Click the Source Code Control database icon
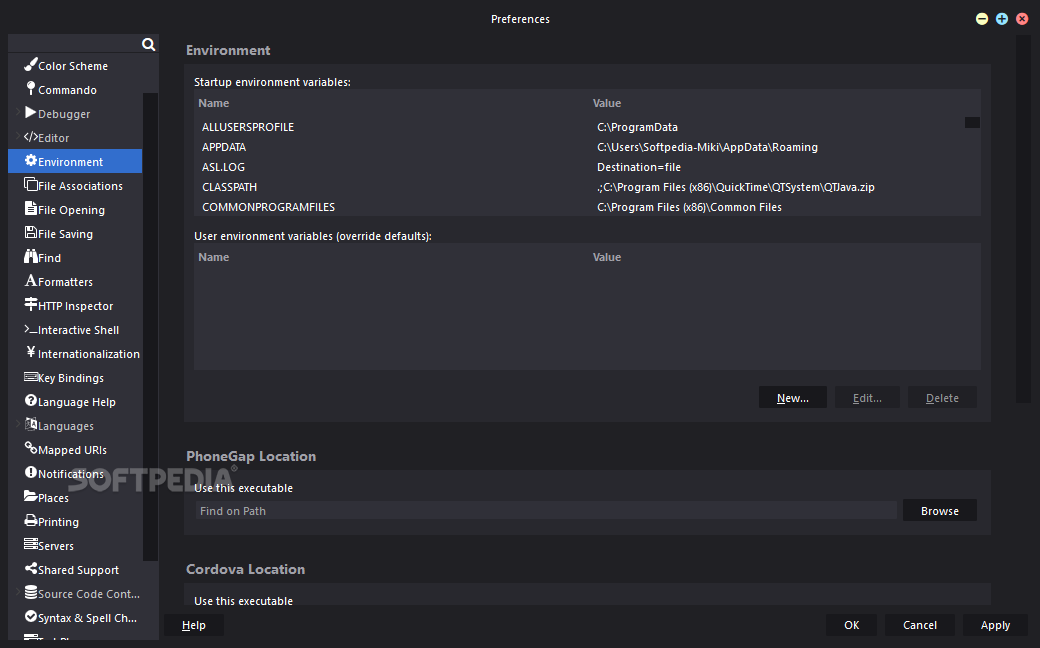The width and height of the screenshot is (1040, 648). [x=31, y=592]
